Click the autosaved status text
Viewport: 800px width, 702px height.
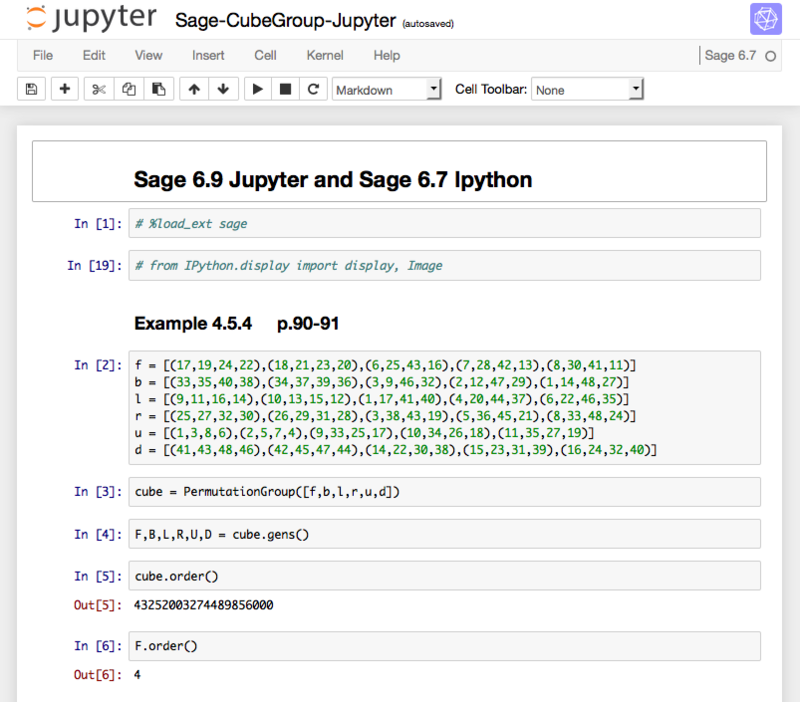(428, 23)
